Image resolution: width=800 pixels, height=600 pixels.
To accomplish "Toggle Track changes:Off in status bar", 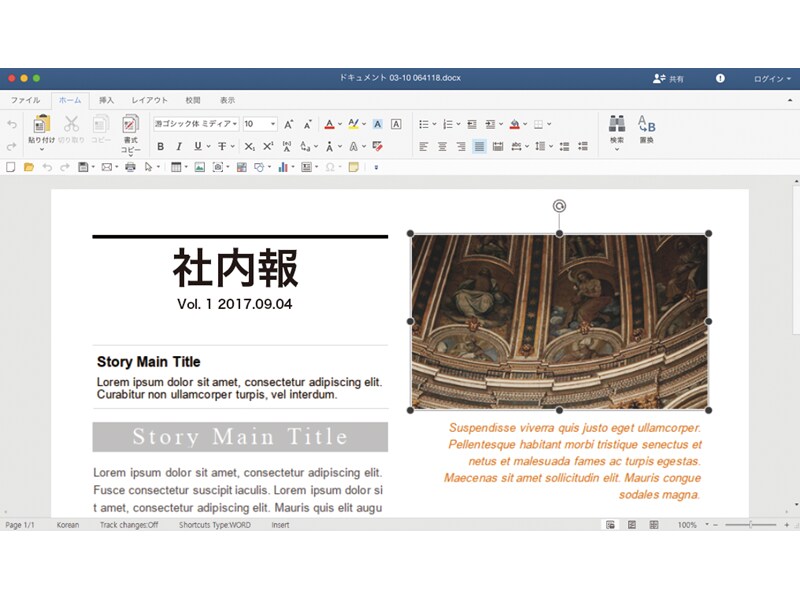I will pos(129,525).
